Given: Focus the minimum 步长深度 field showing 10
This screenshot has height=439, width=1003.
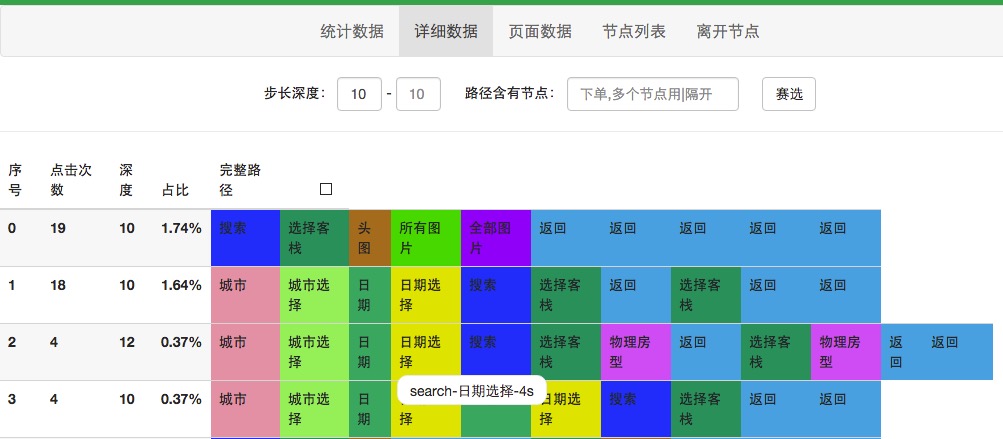Looking at the screenshot, I should [x=359, y=94].
